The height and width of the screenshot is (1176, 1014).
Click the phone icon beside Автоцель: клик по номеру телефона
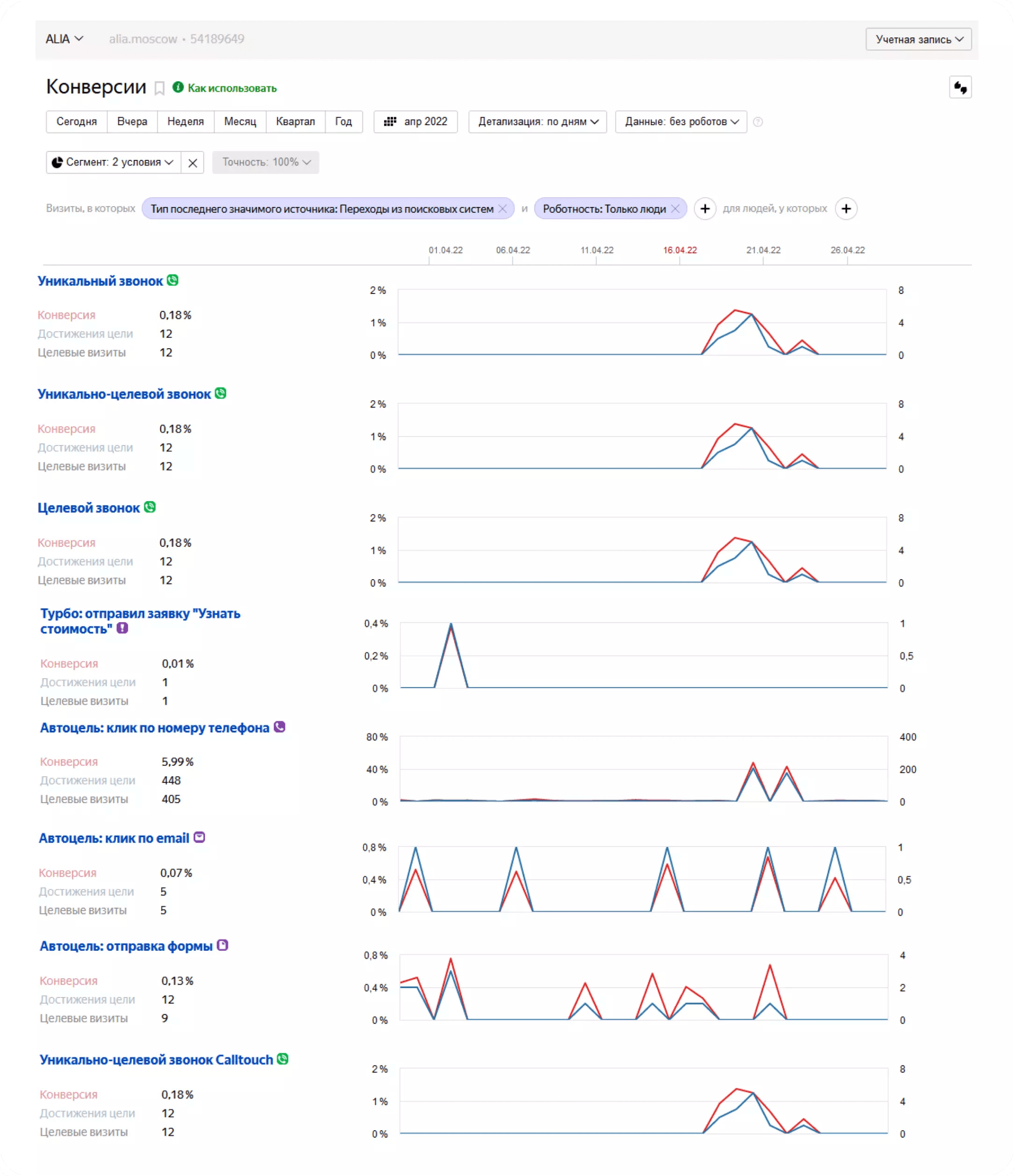(279, 727)
